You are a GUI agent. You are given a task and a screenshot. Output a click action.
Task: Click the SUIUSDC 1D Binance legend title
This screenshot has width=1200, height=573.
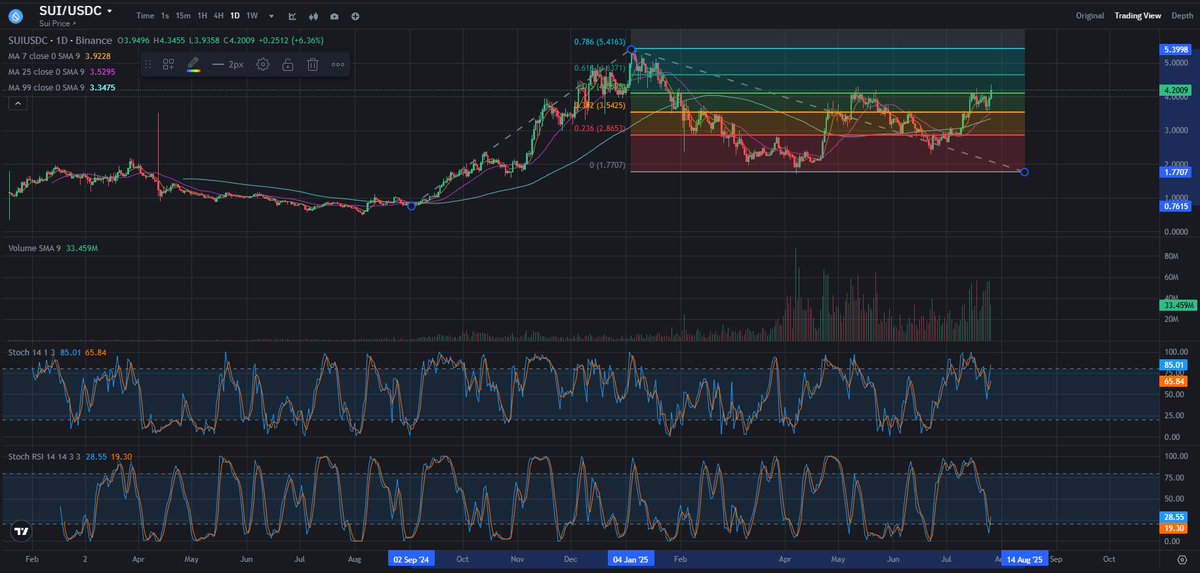pos(59,41)
